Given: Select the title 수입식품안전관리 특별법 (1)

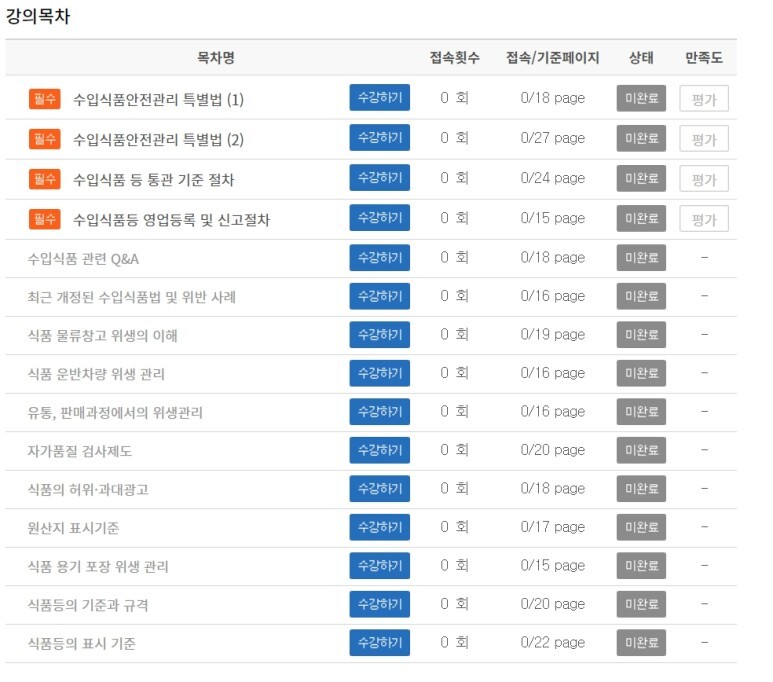Looking at the screenshot, I should pyautogui.click(x=158, y=100).
